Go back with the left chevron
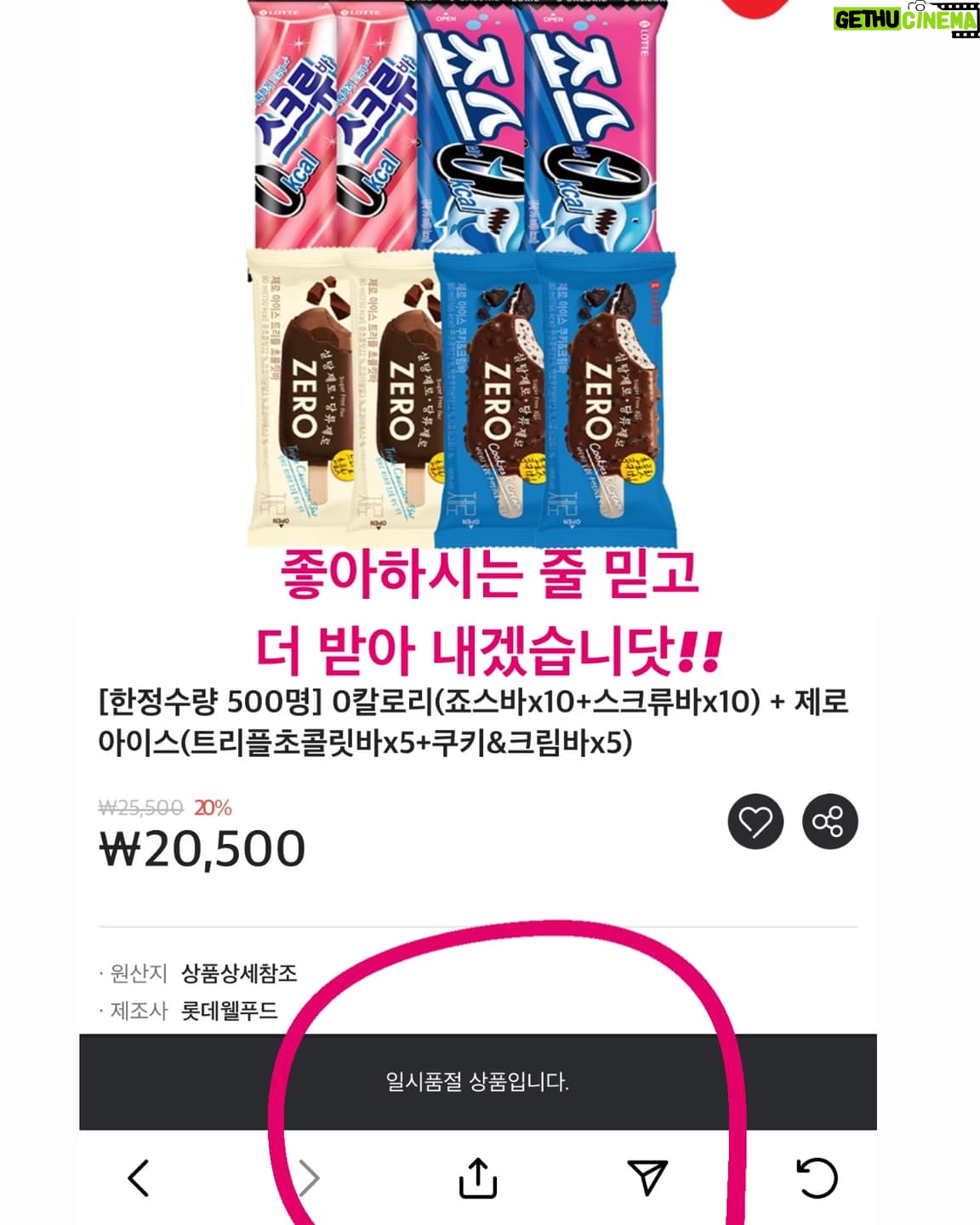Viewport: 980px width, 1225px height. [139, 1178]
